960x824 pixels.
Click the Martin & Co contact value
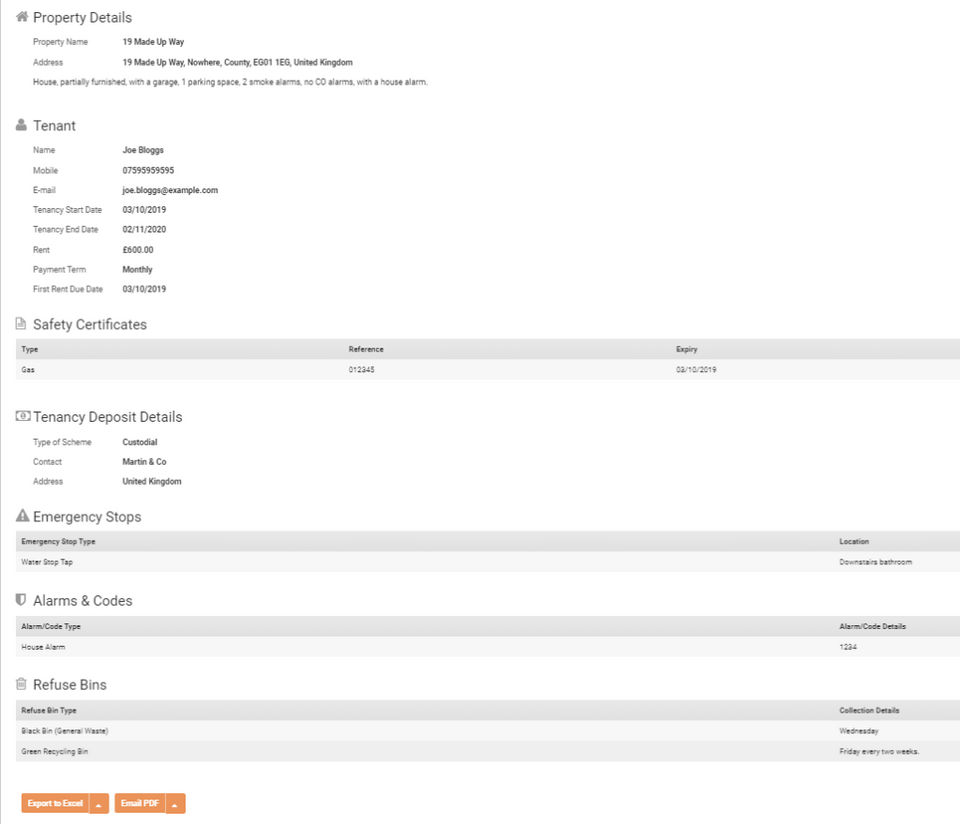(144, 462)
